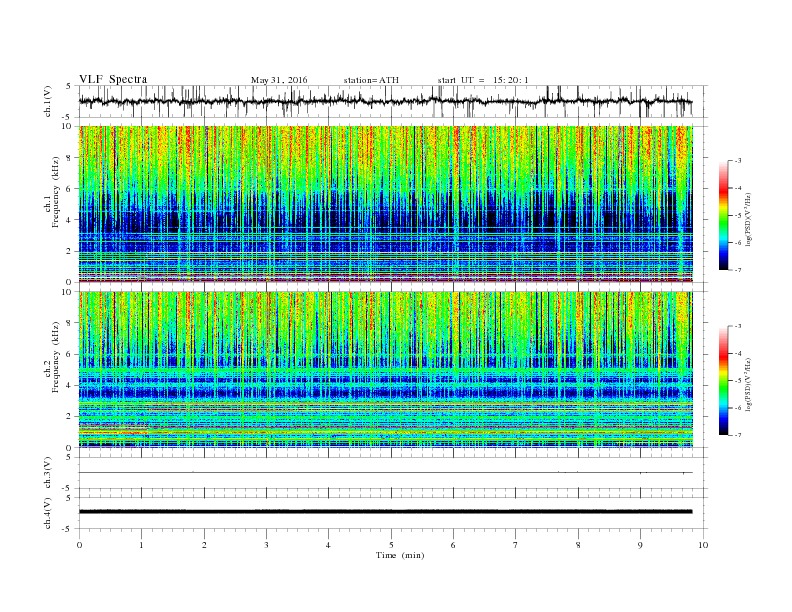This screenshot has height=612, width=792.
Task: Select the "start UT = 15:20:1" header text
Action: (x=483, y=80)
